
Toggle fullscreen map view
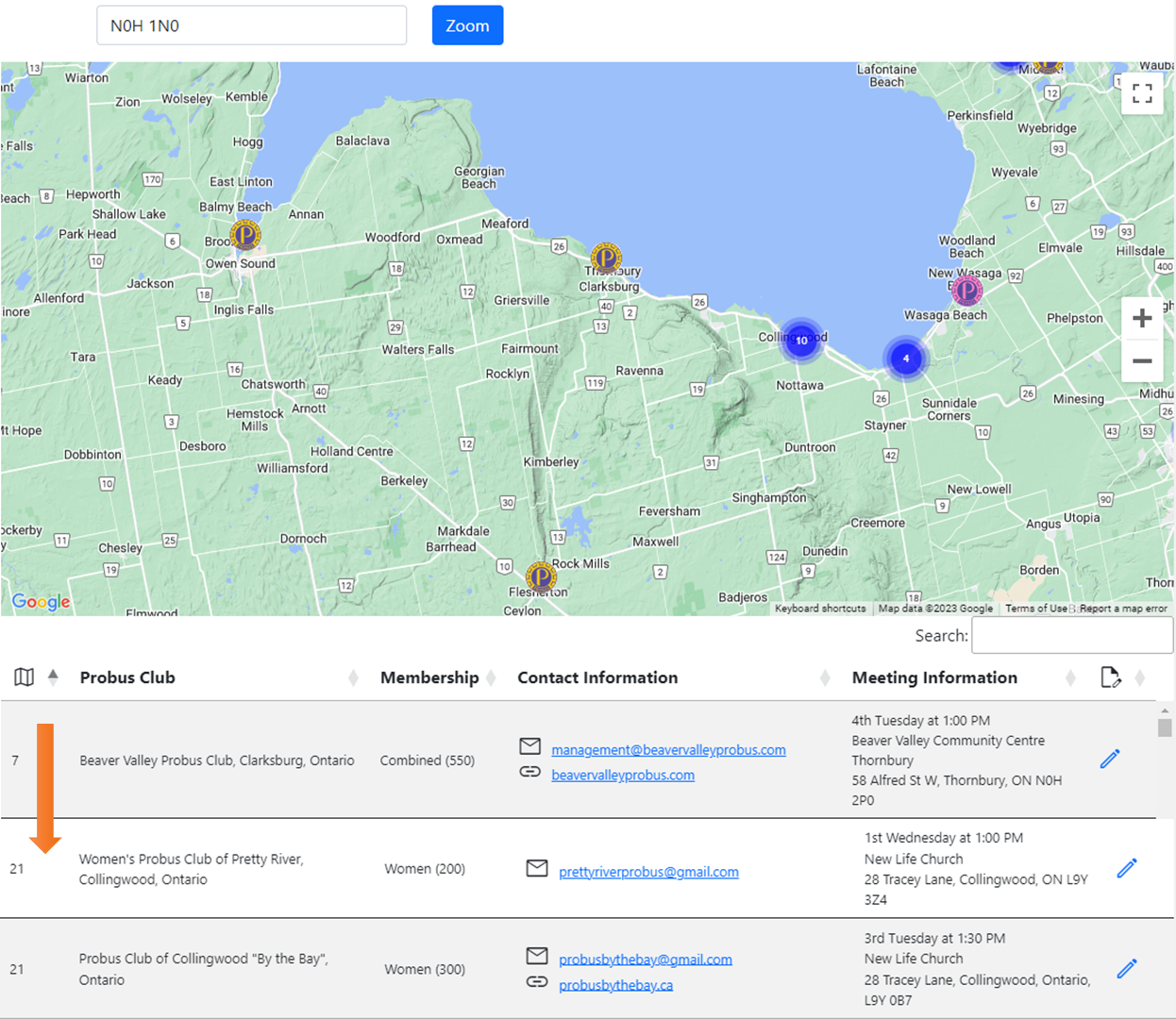(1142, 93)
